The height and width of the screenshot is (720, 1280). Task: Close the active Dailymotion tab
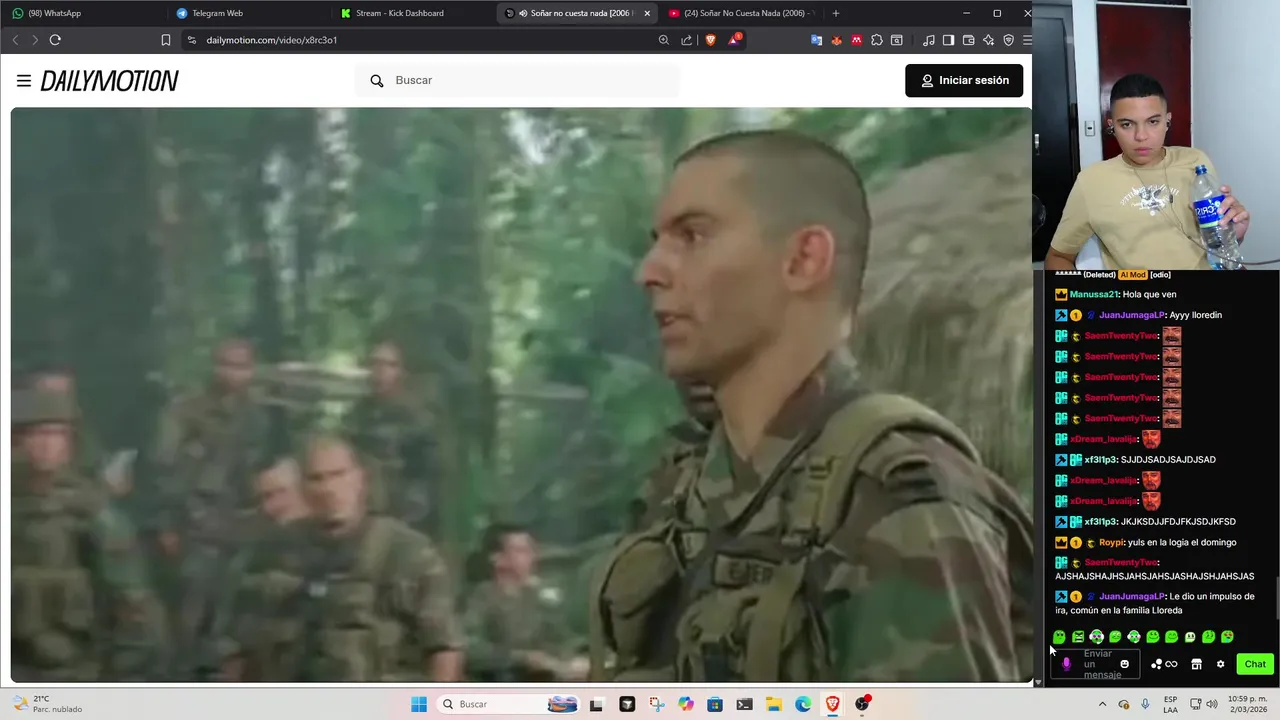pos(647,13)
